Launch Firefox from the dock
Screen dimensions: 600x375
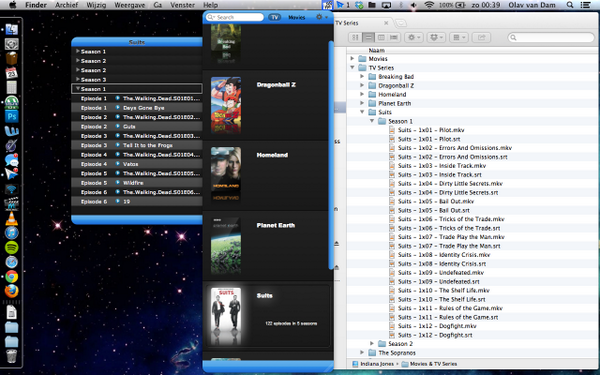(11, 291)
